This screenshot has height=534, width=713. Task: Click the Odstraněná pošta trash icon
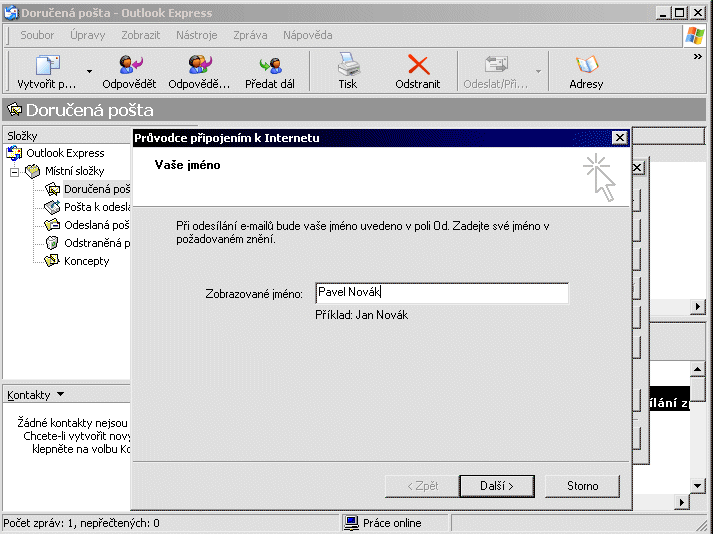click(x=52, y=242)
